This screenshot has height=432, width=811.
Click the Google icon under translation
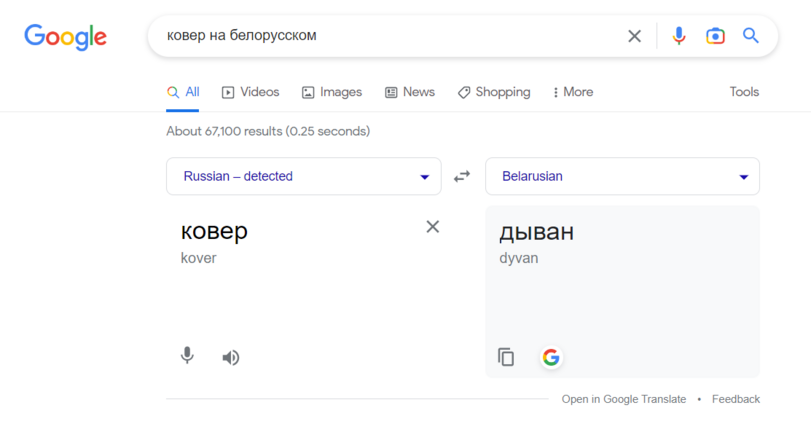coord(551,357)
